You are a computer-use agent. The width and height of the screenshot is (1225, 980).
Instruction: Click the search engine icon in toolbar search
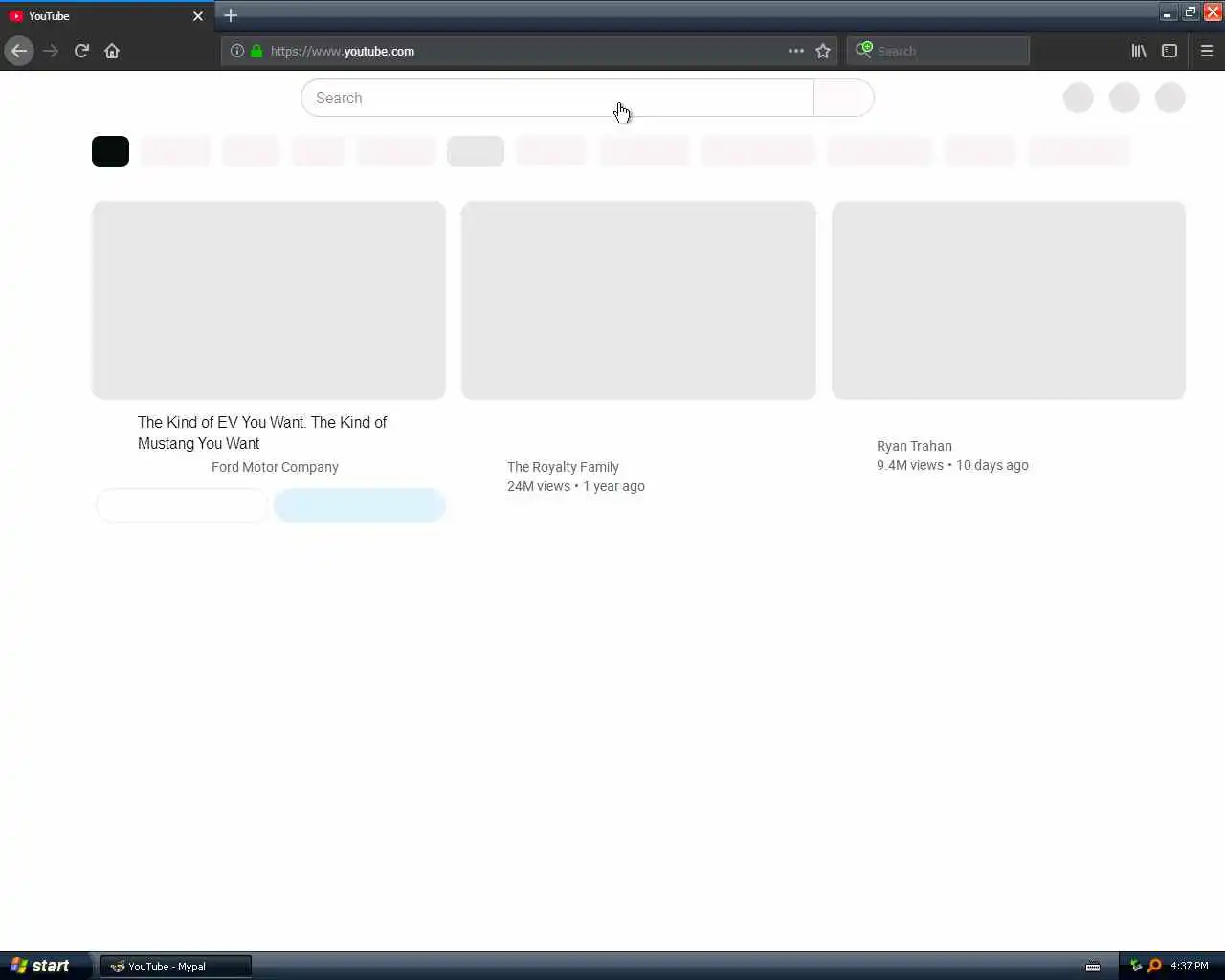[x=864, y=50]
